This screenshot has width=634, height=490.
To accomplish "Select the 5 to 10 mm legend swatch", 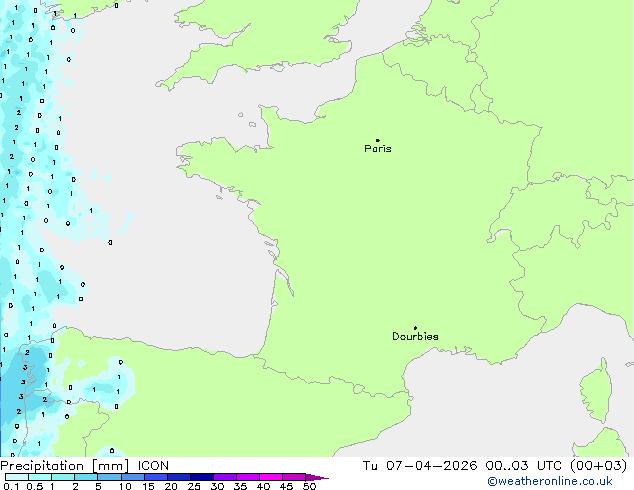I will 109,477.
